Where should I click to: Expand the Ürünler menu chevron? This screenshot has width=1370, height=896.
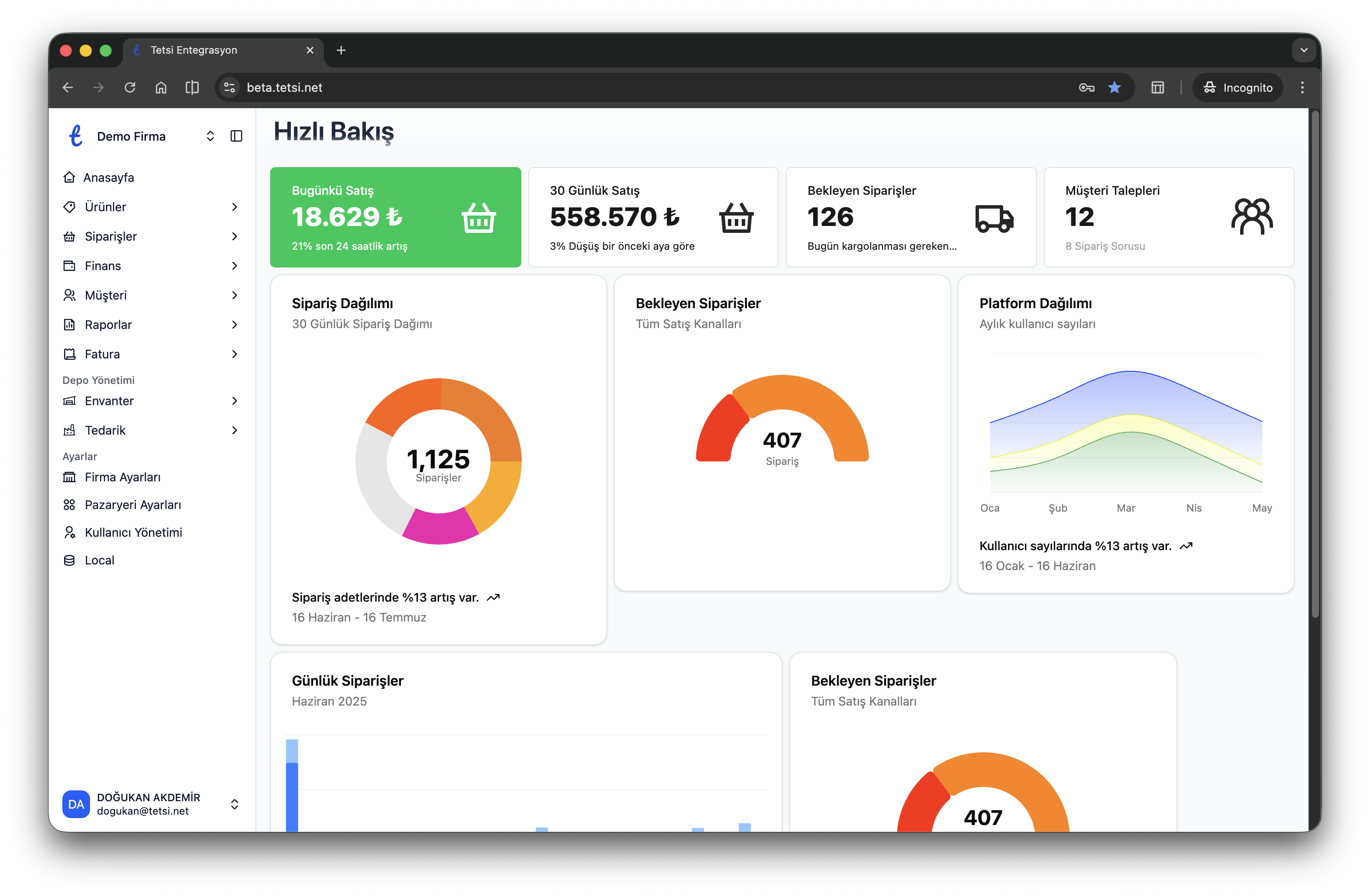234,206
